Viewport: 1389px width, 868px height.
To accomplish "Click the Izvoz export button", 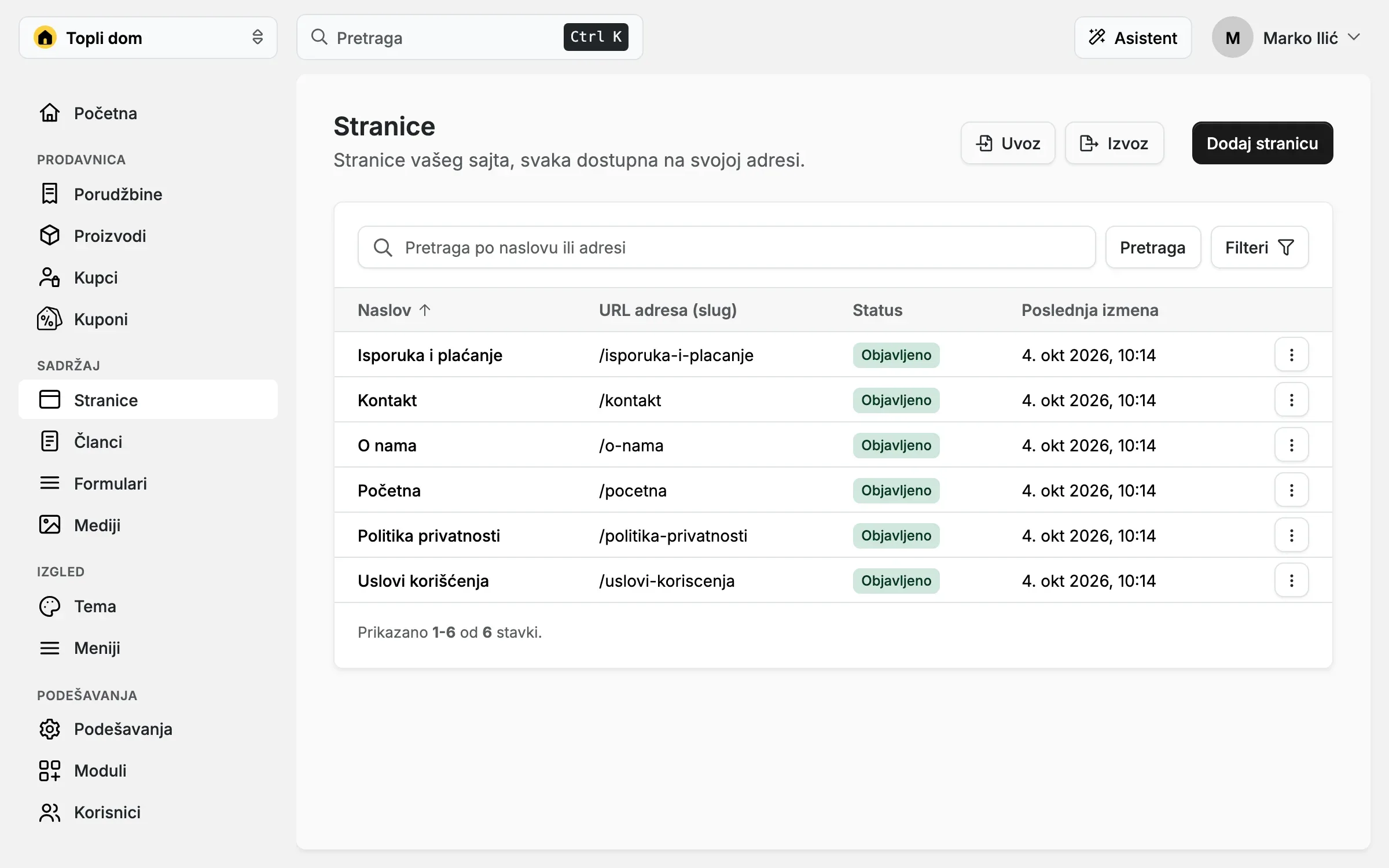I will [1114, 143].
